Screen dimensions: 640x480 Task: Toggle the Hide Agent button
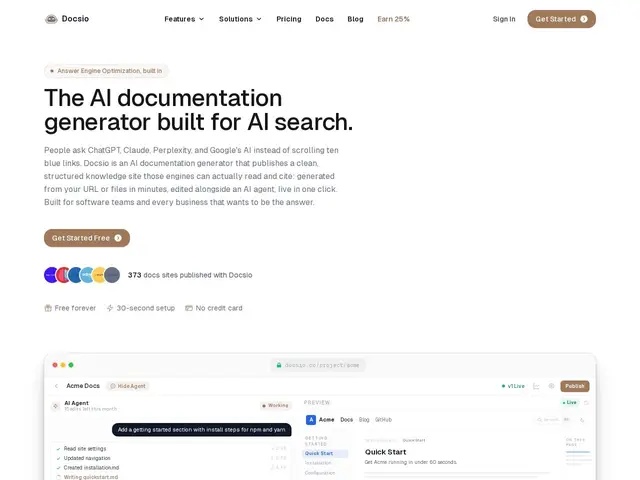tap(128, 386)
